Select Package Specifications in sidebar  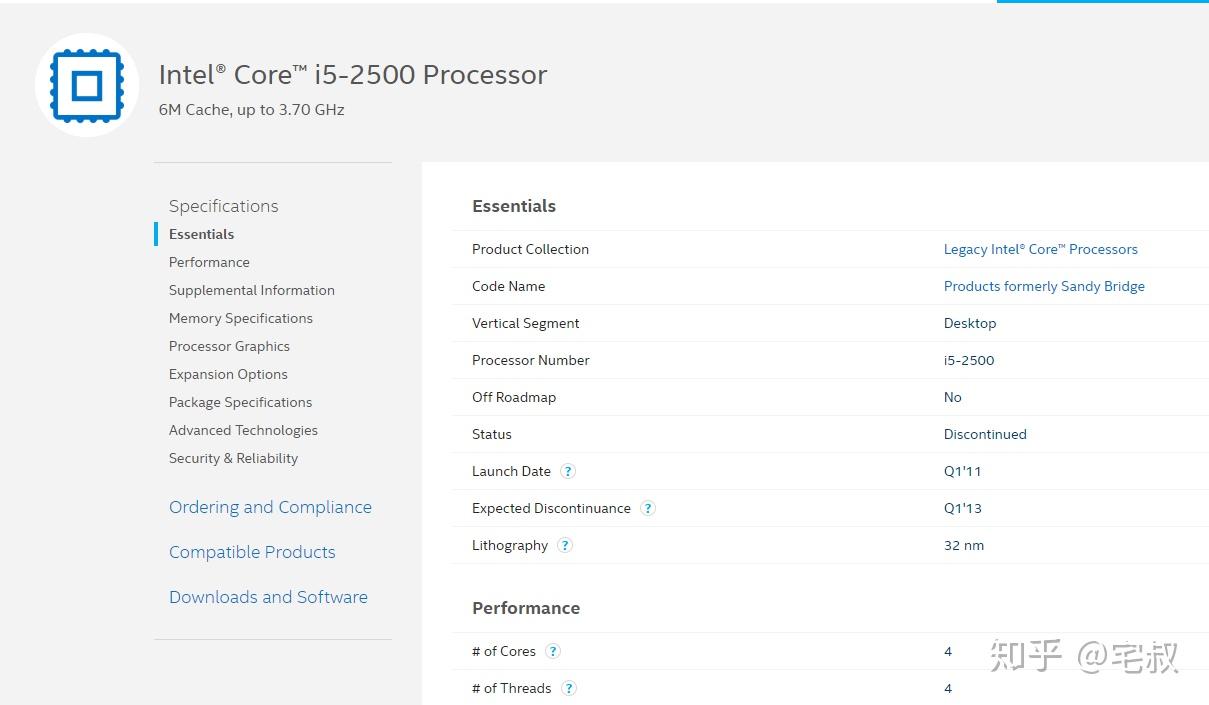(x=240, y=402)
